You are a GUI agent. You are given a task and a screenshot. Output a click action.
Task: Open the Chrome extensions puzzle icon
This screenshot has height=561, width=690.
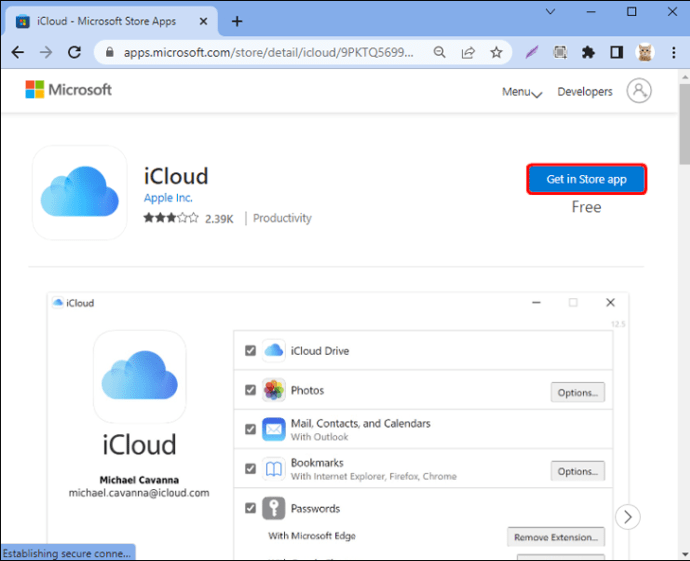pyautogui.click(x=588, y=52)
